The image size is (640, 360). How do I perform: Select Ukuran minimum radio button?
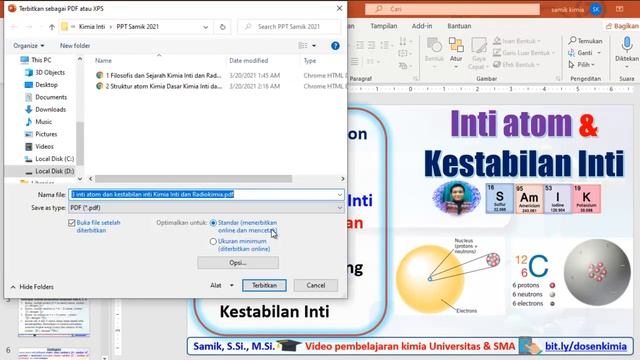click(213, 242)
